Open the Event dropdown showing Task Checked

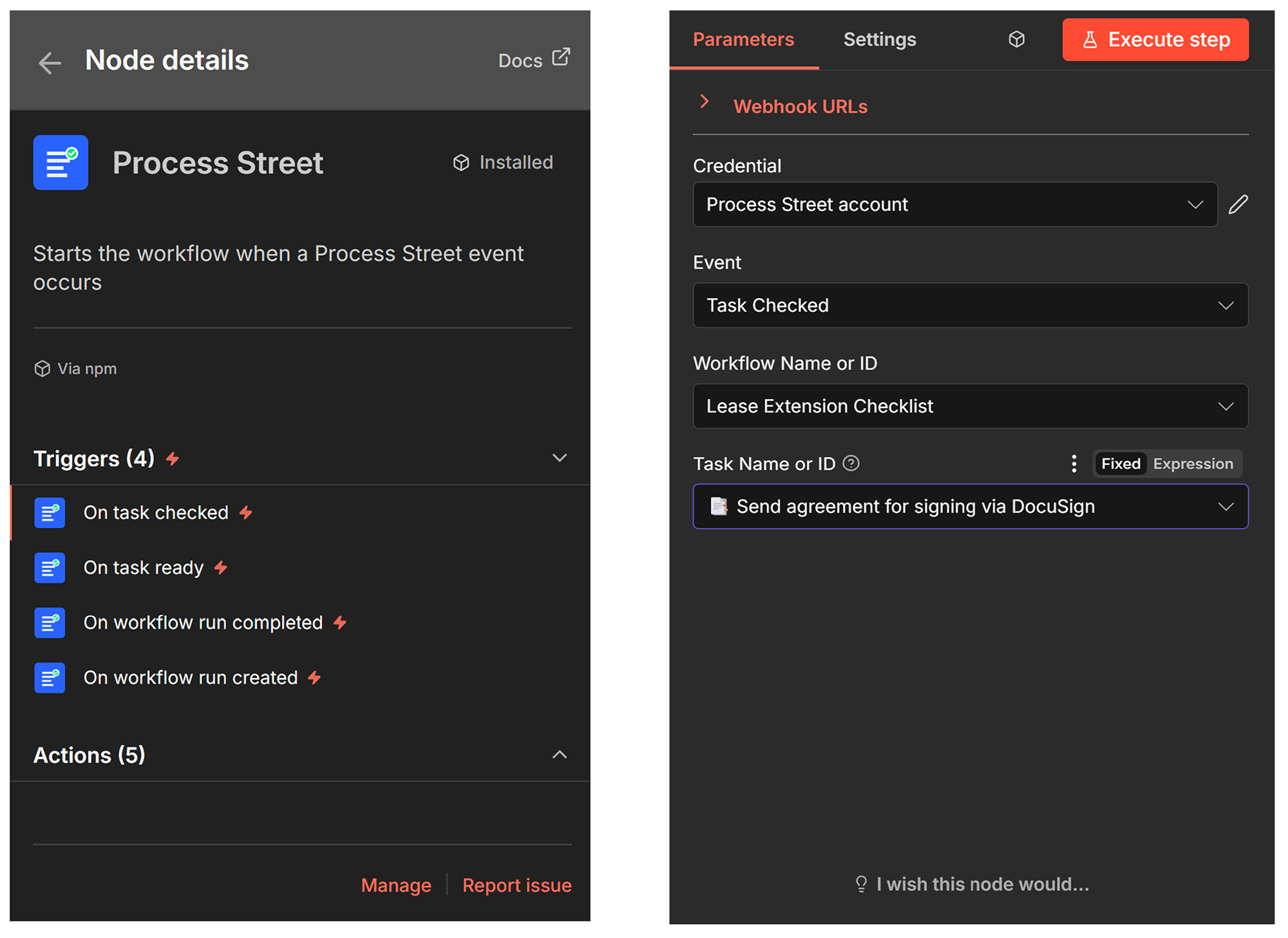tap(971, 305)
